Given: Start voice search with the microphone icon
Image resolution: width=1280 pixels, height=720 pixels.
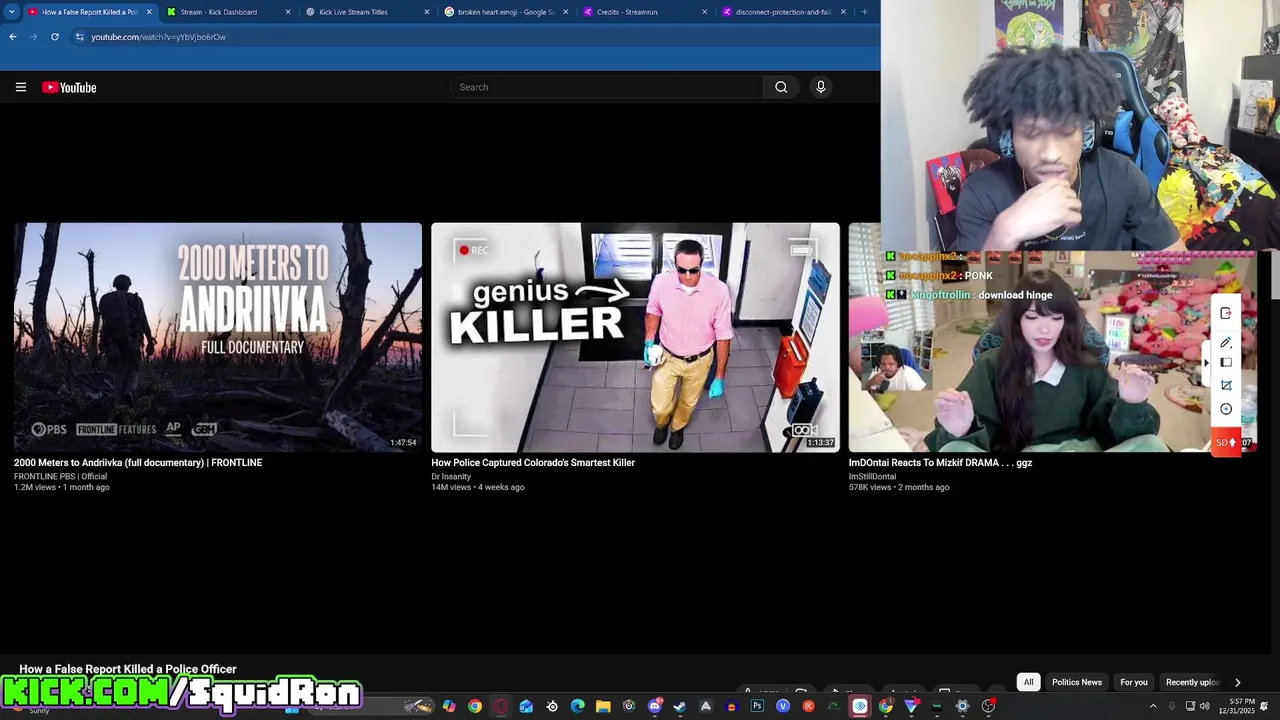Looking at the screenshot, I should click(x=821, y=87).
